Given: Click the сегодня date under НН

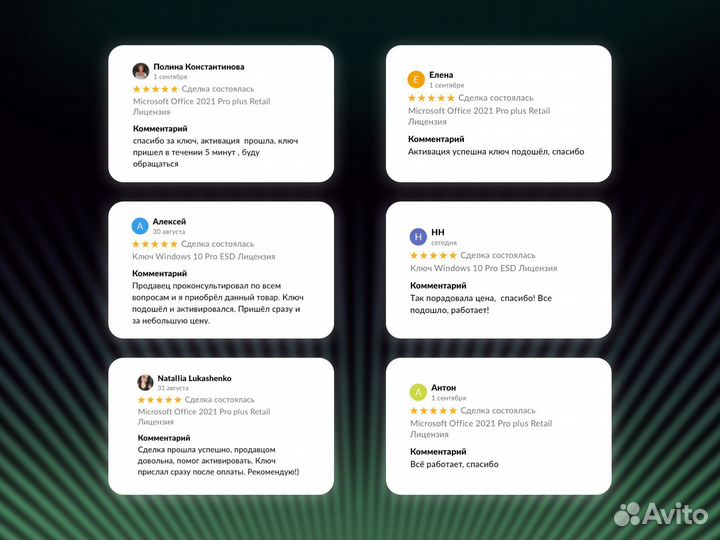Looking at the screenshot, I should pos(444,243).
